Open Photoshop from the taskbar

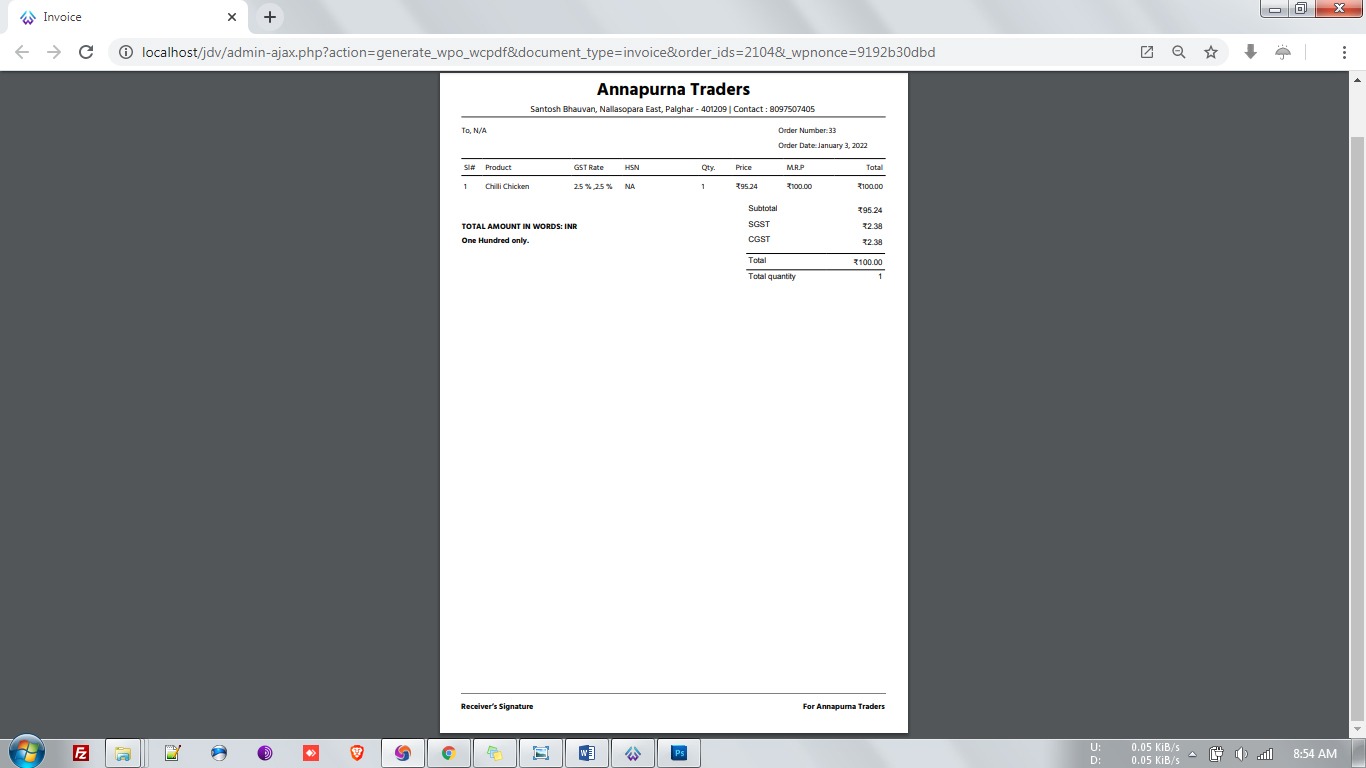[679, 753]
